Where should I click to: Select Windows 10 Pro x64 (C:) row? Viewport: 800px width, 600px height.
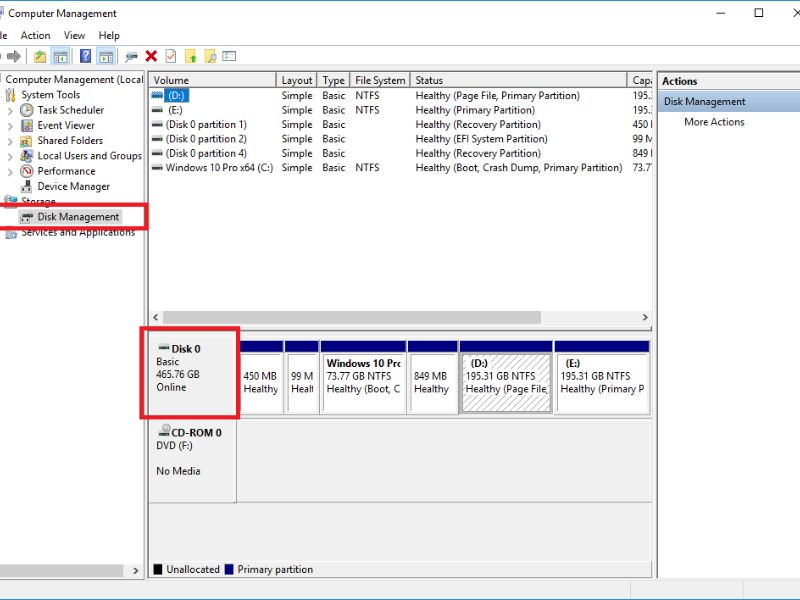tap(401, 167)
